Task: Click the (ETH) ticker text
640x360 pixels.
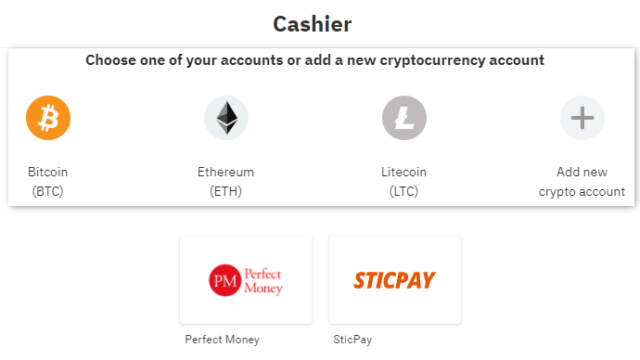Action: pyautogui.click(x=226, y=191)
